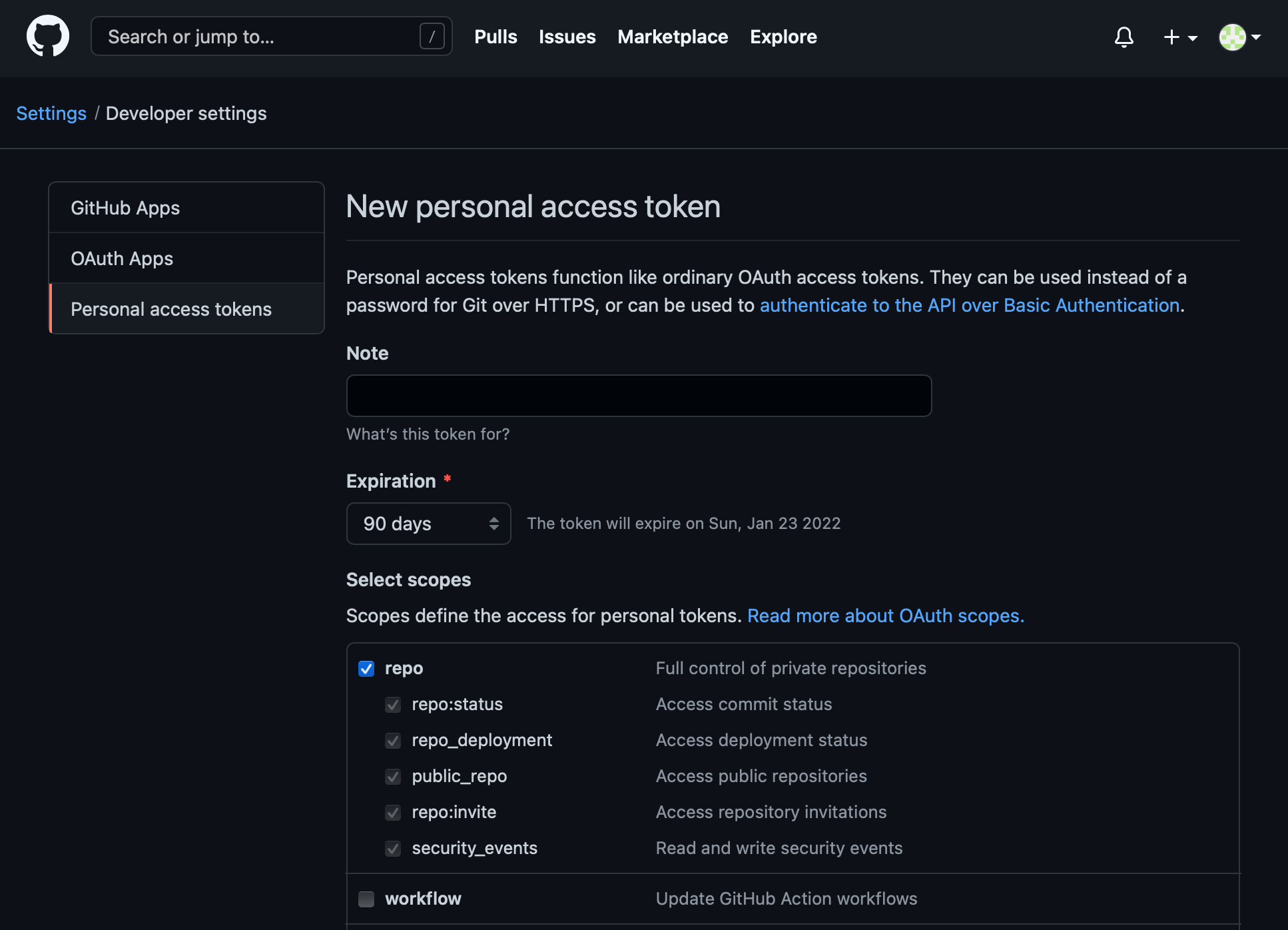Uncheck the repo scope checkbox
This screenshot has height=930, width=1288.
tap(366, 669)
